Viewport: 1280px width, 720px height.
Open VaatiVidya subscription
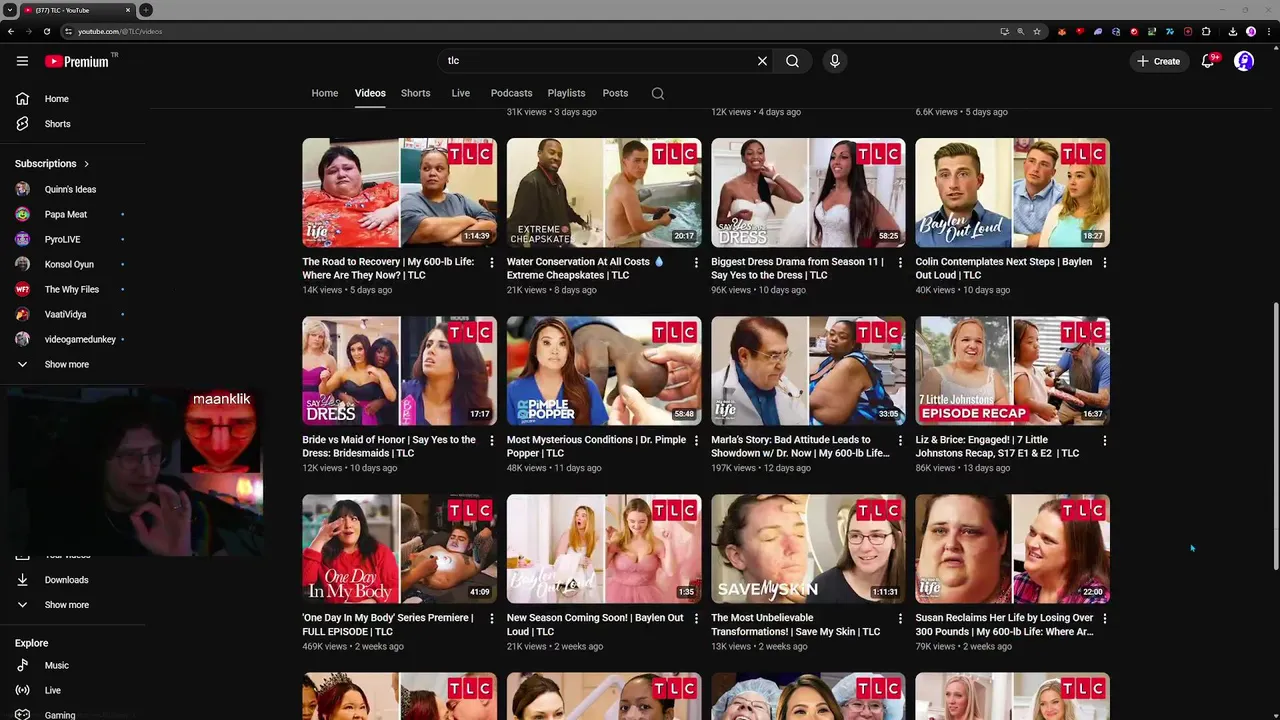65,314
